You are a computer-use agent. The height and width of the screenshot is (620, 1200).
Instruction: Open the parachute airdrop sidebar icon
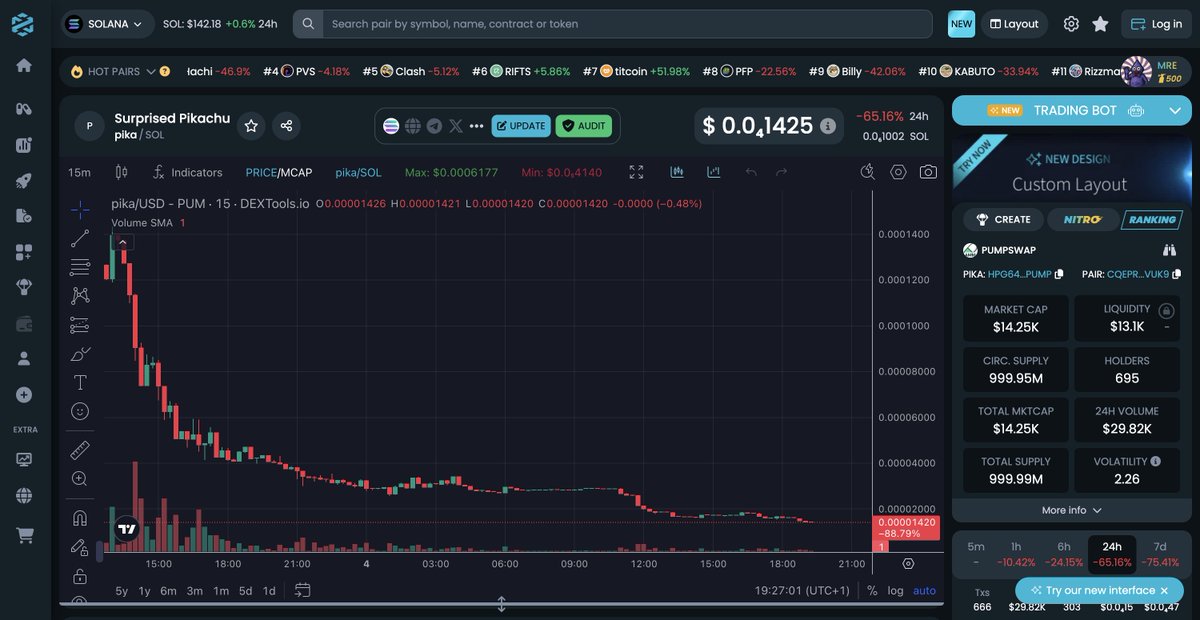tap(23, 286)
